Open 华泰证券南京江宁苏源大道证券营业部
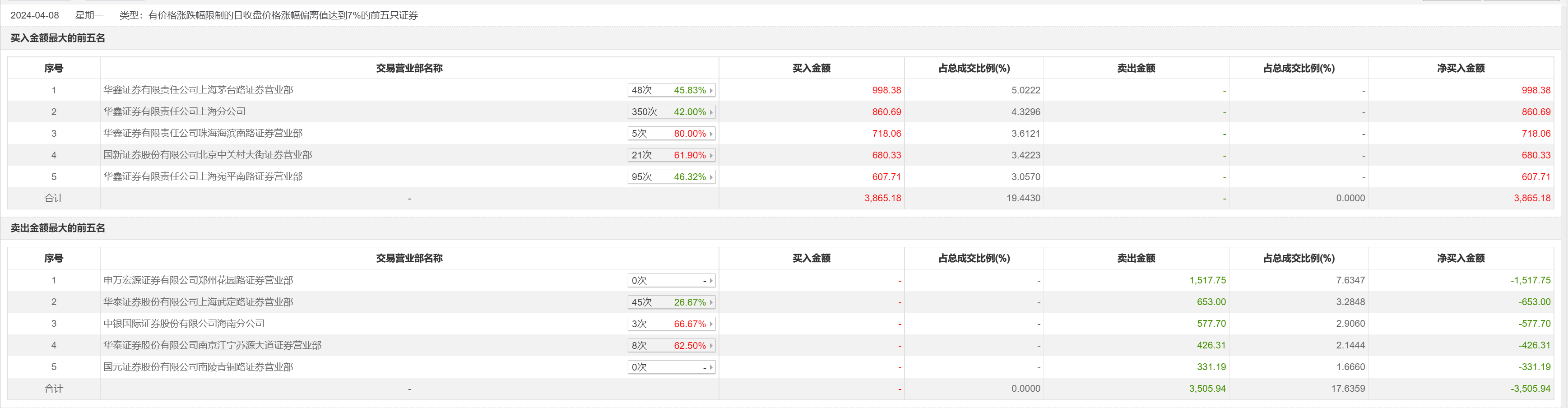The width and height of the screenshot is (1568, 408). point(213,345)
